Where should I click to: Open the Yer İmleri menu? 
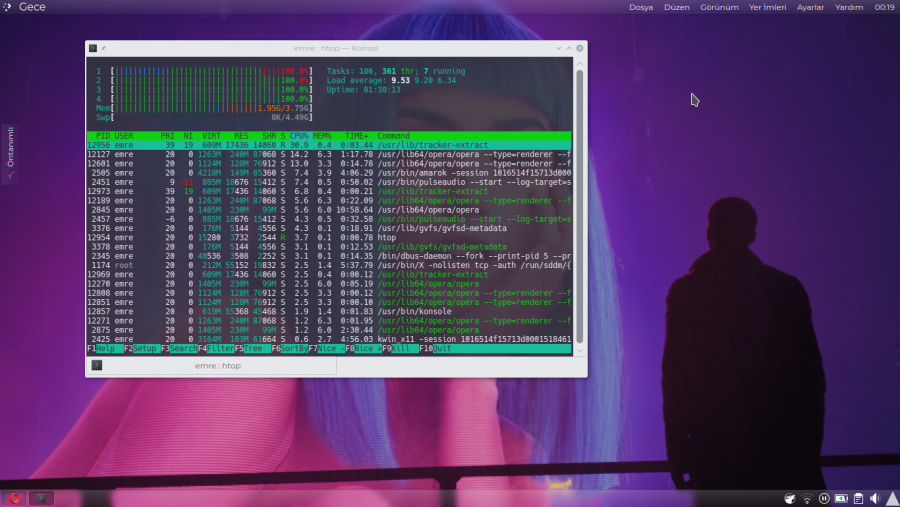click(768, 7)
